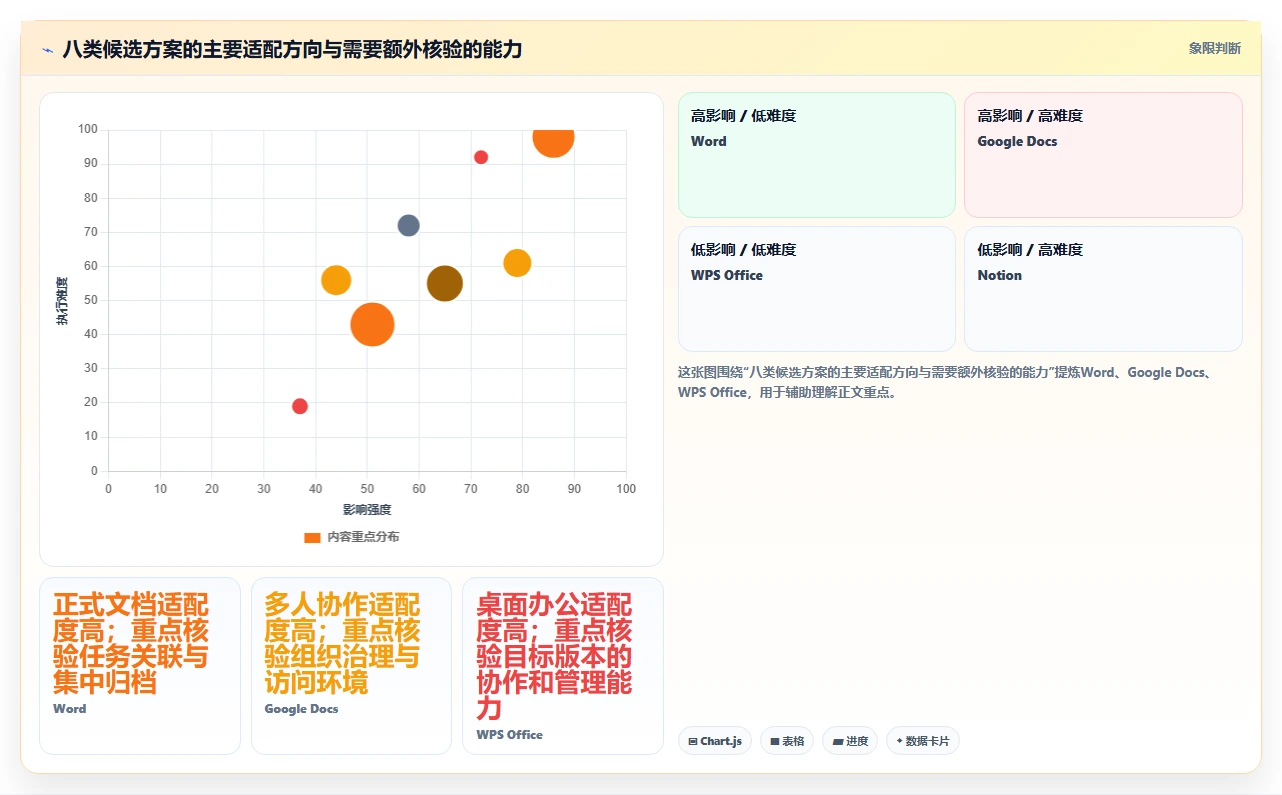
Task: Open the 低影响 / 低难度 WPS Office quadrant card
Action: click(817, 289)
